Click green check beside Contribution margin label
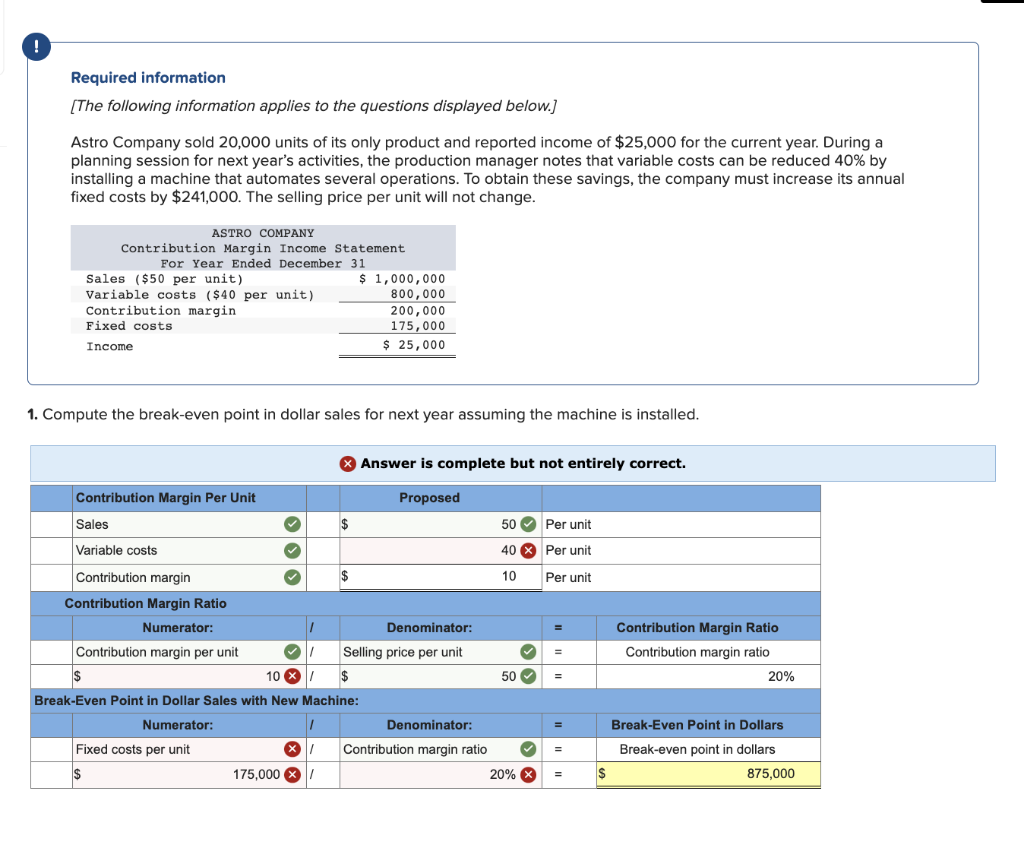 (293, 578)
